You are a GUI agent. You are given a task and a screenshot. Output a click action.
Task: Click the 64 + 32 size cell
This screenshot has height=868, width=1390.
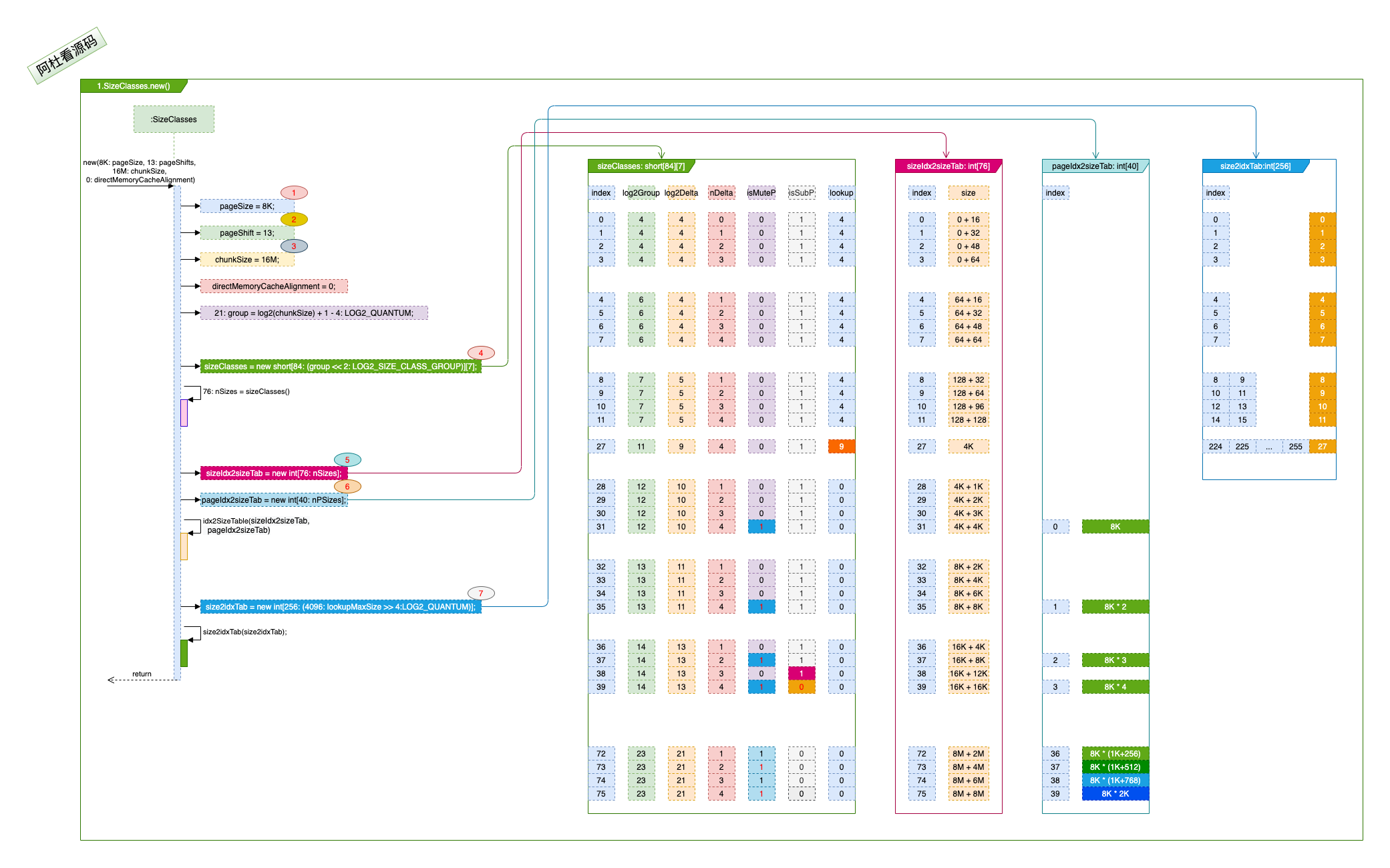(969, 313)
